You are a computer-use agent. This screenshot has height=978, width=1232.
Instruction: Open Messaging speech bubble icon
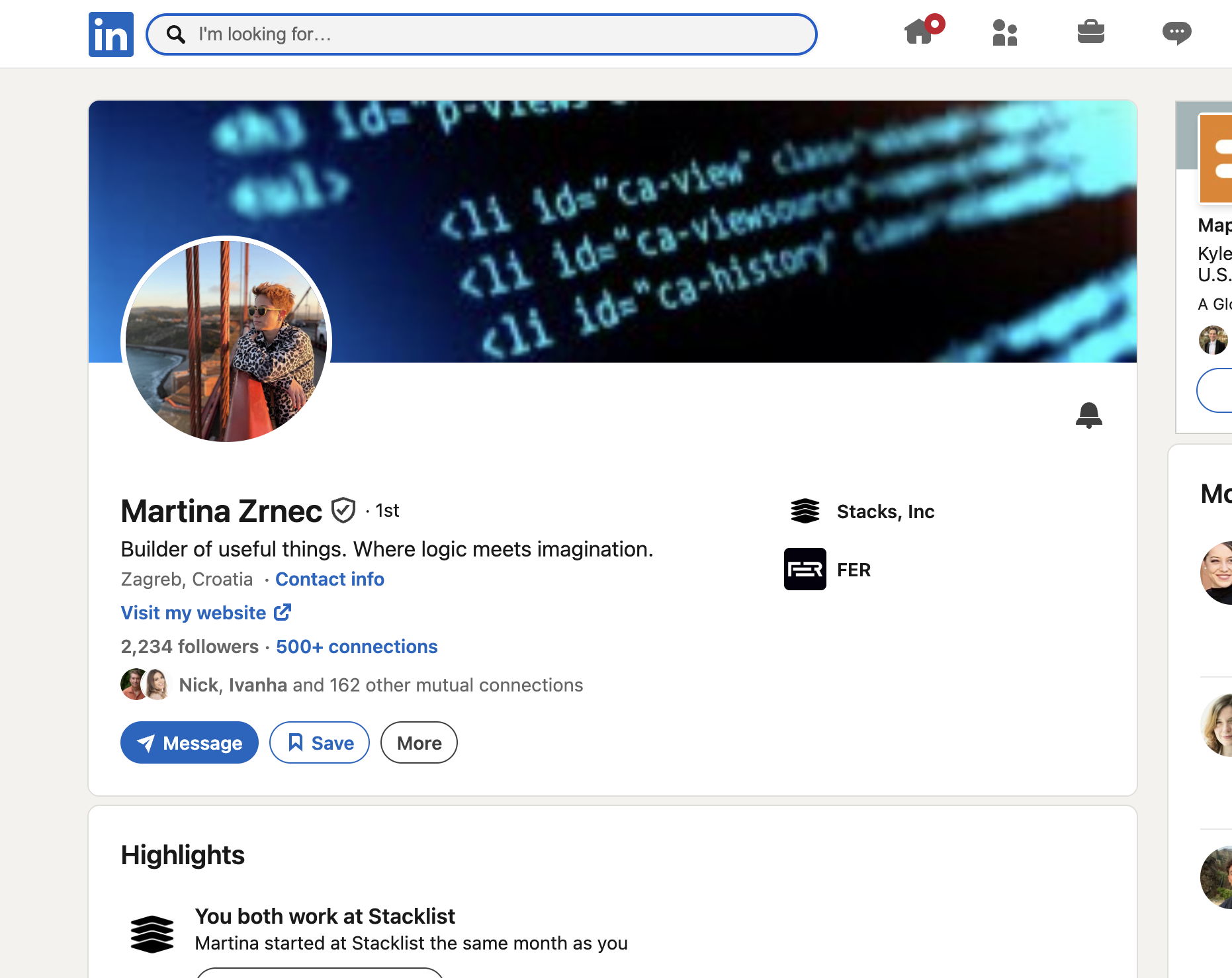click(x=1176, y=32)
